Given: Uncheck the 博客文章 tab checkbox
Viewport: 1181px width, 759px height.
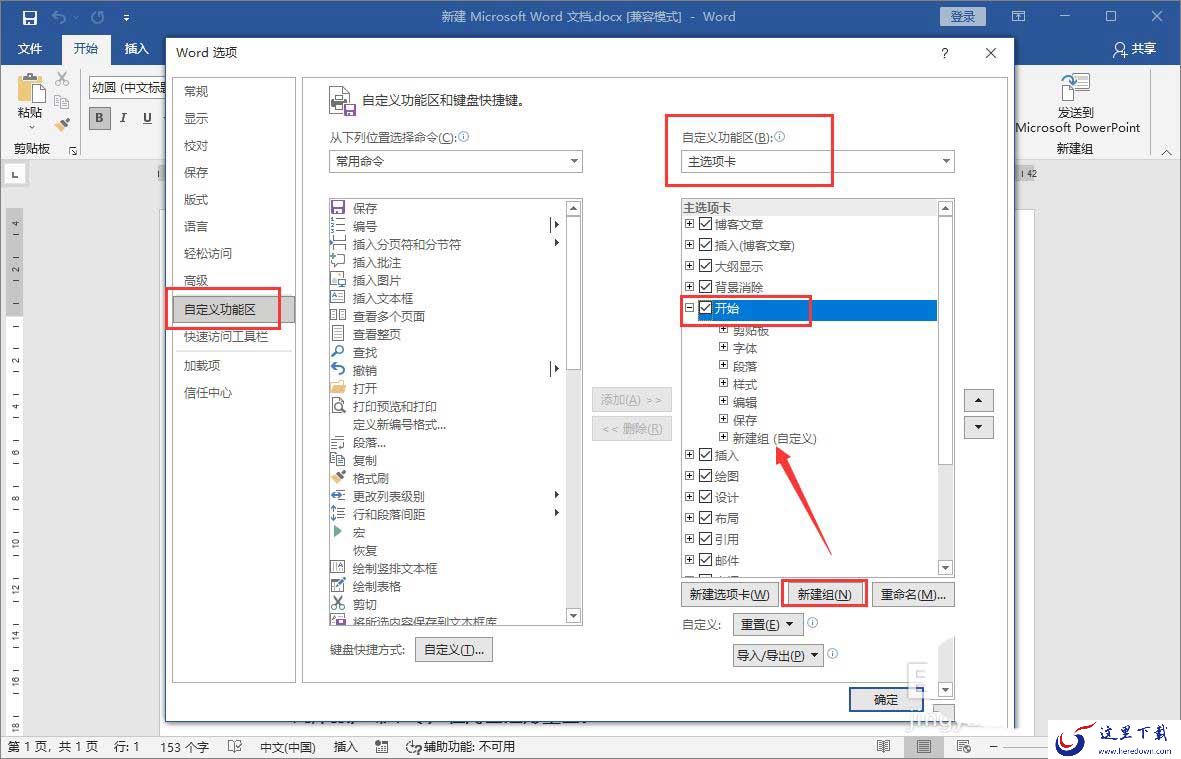Looking at the screenshot, I should (x=705, y=224).
